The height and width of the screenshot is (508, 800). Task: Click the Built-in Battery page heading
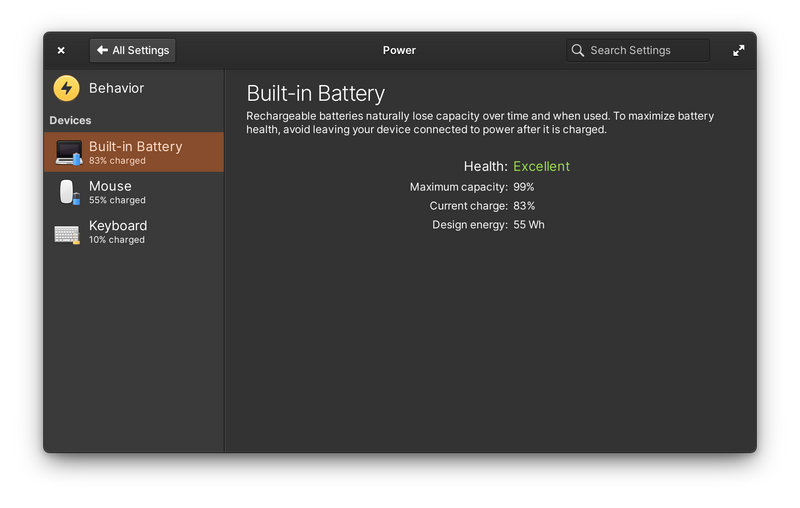[x=316, y=94]
